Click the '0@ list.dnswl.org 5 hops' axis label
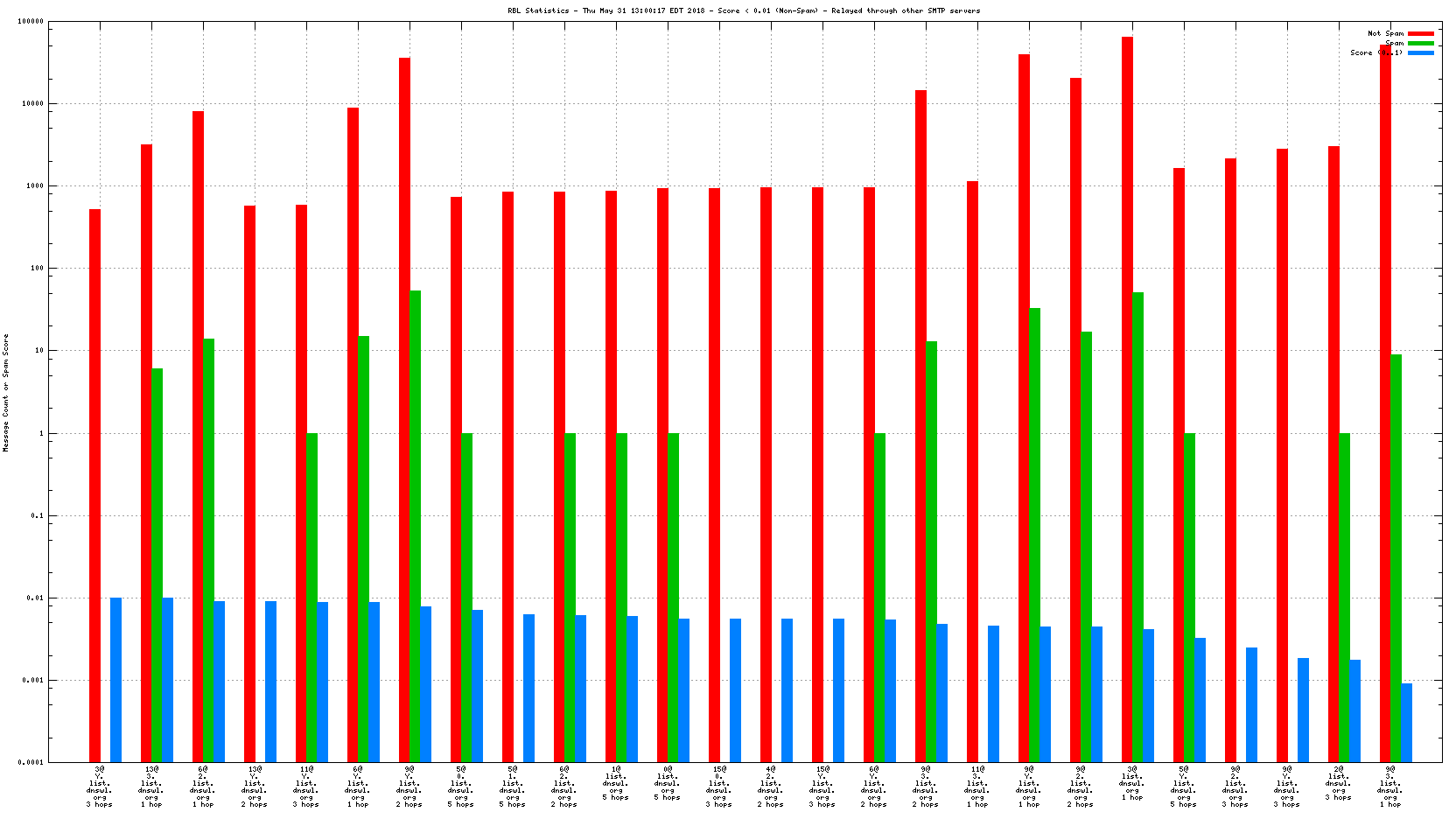The image size is (1456, 819). pyautogui.click(x=667, y=783)
